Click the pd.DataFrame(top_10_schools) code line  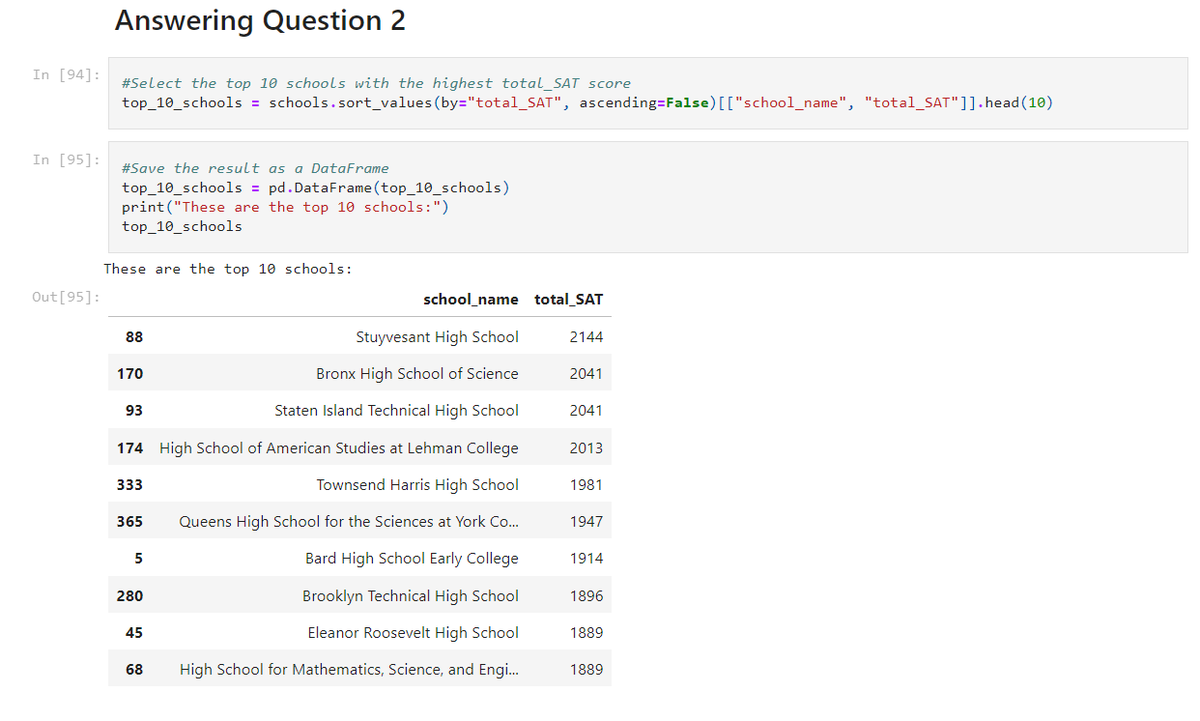[317, 188]
